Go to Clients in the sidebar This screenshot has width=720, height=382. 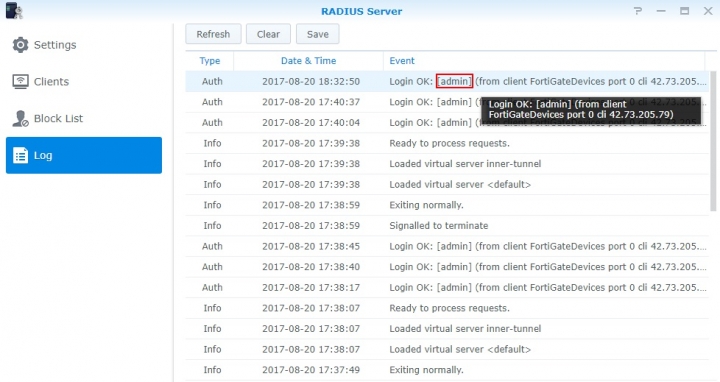[x=51, y=82]
